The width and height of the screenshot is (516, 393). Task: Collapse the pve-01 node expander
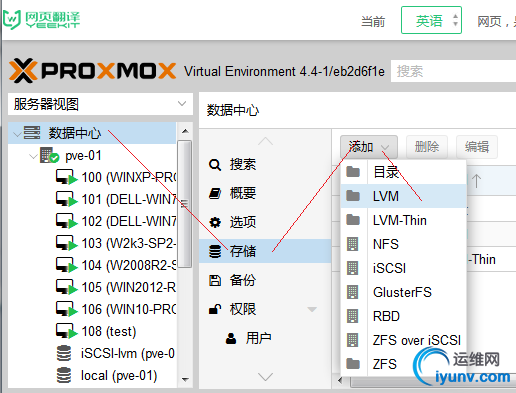click(x=33, y=156)
